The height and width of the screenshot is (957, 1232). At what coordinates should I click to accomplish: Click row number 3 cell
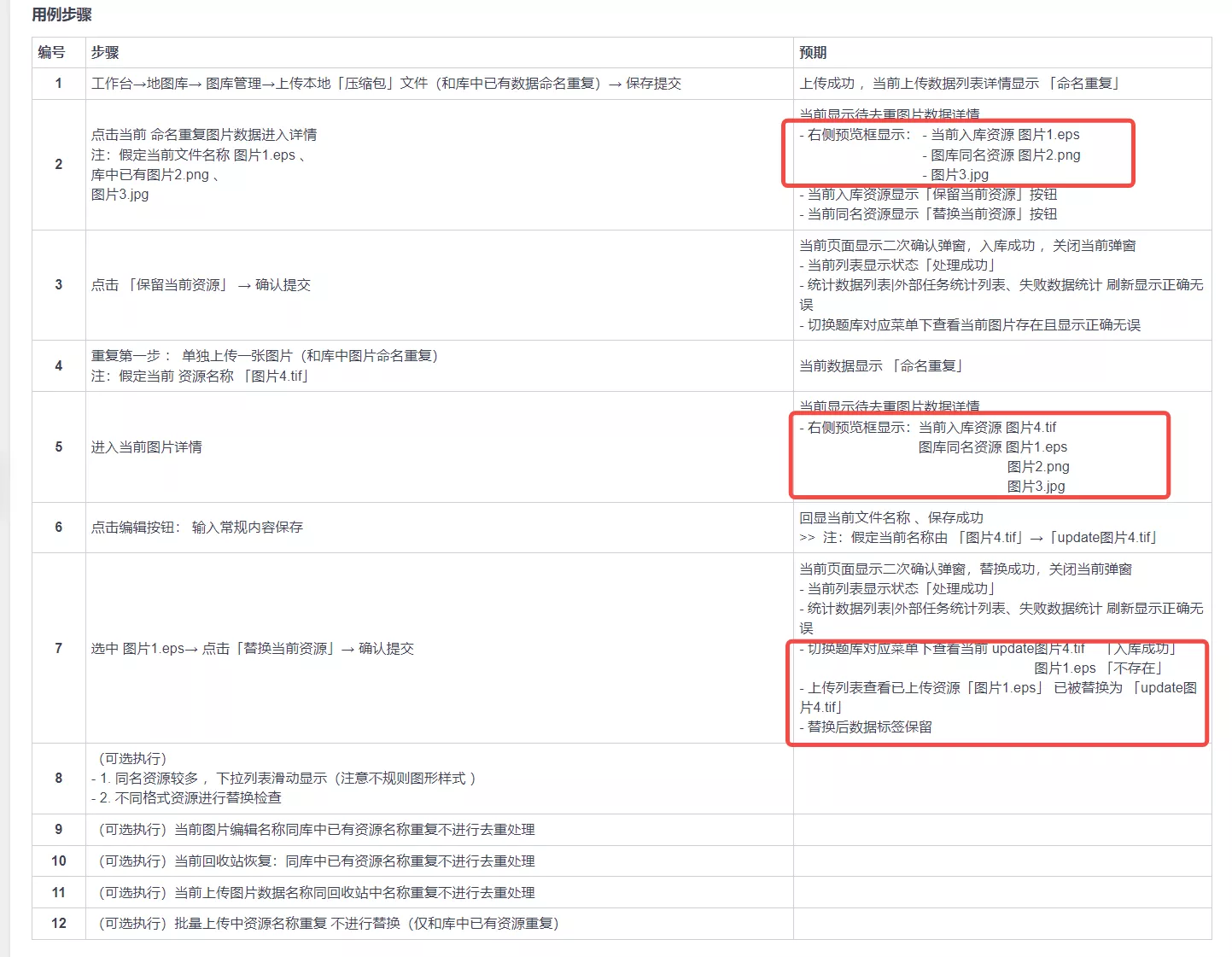click(x=58, y=285)
